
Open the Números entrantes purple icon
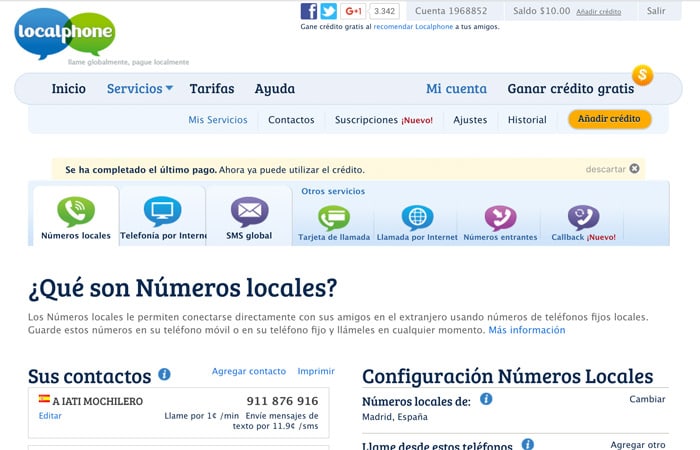click(500, 218)
